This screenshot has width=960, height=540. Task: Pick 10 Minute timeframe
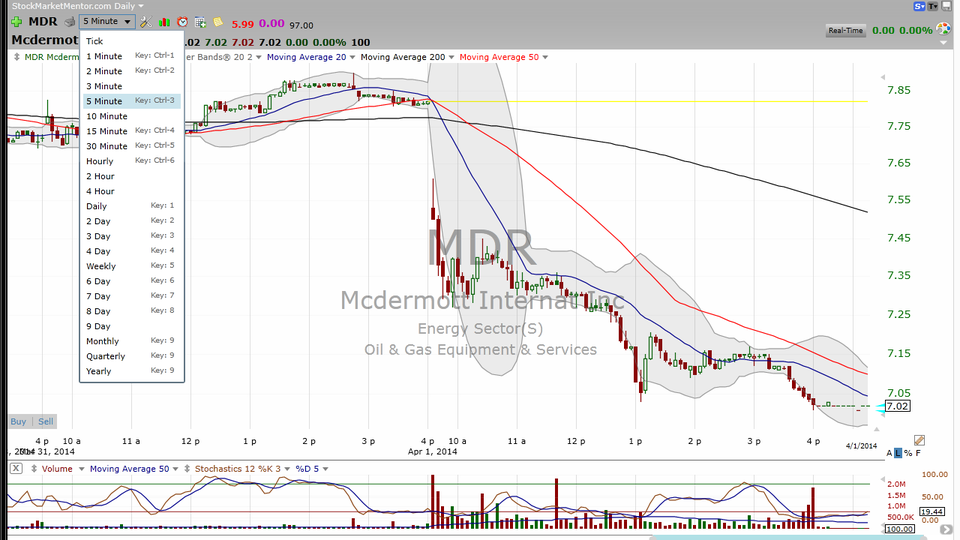pyautogui.click(x=132, y=116)
